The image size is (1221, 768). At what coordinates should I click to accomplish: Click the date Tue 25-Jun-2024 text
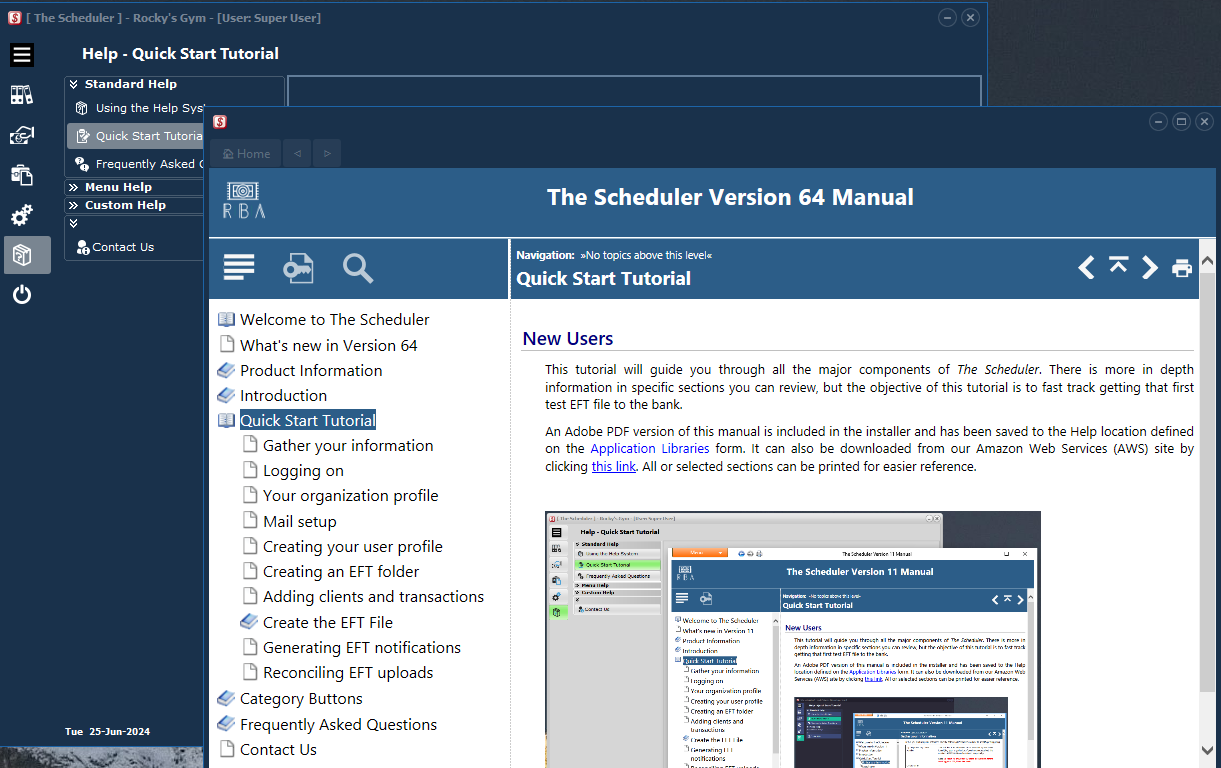coord(107,731)
